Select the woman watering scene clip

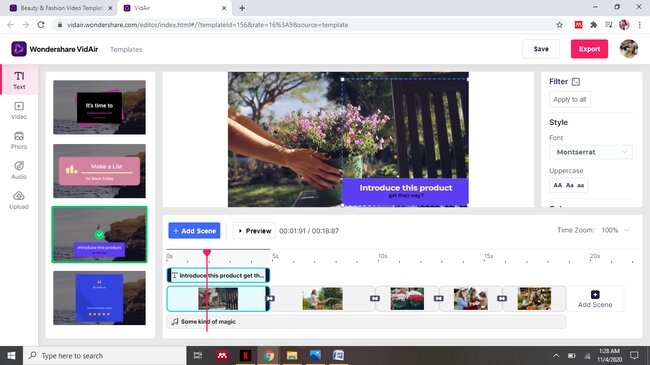pyautogui.click(x=323, y=299)
